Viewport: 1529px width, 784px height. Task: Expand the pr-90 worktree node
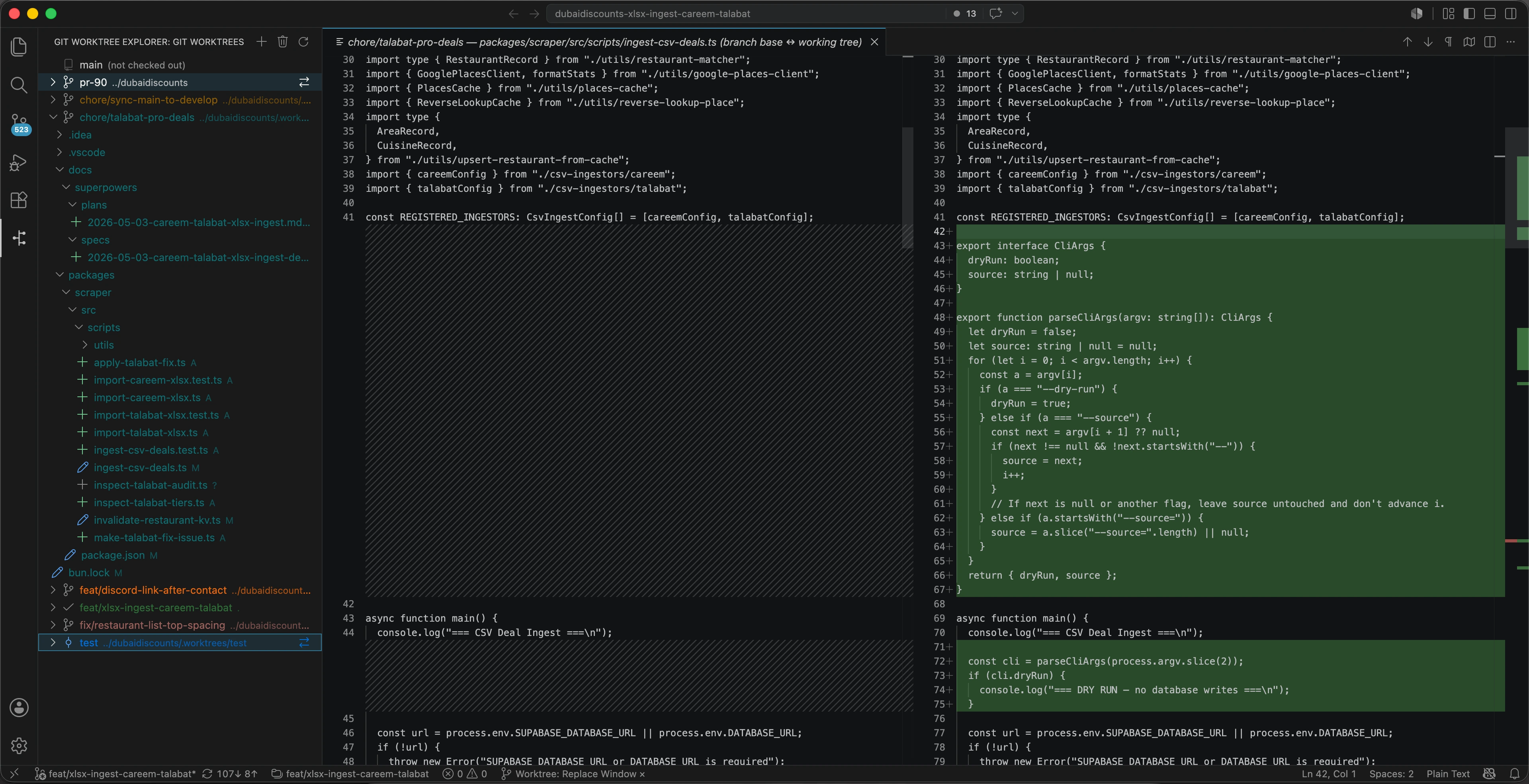[53, 82]
